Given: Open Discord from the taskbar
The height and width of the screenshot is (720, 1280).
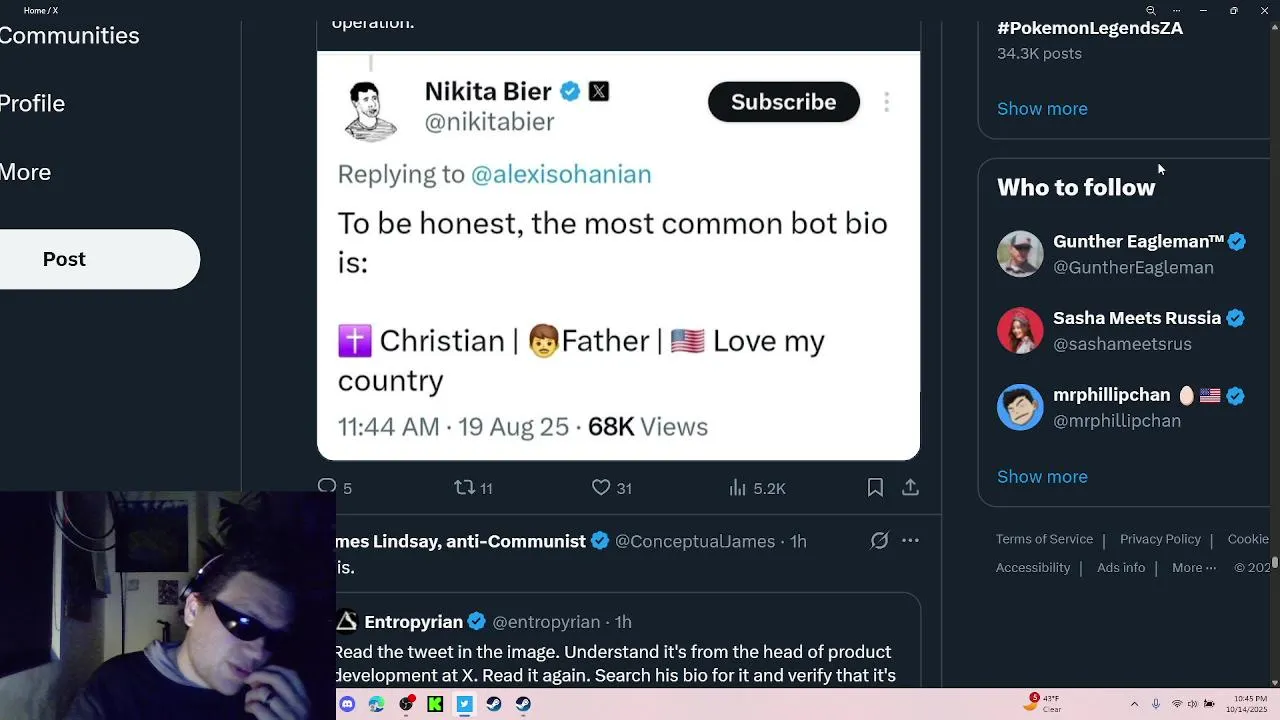Looking at the screenshot, I should [x=347, y=704].
